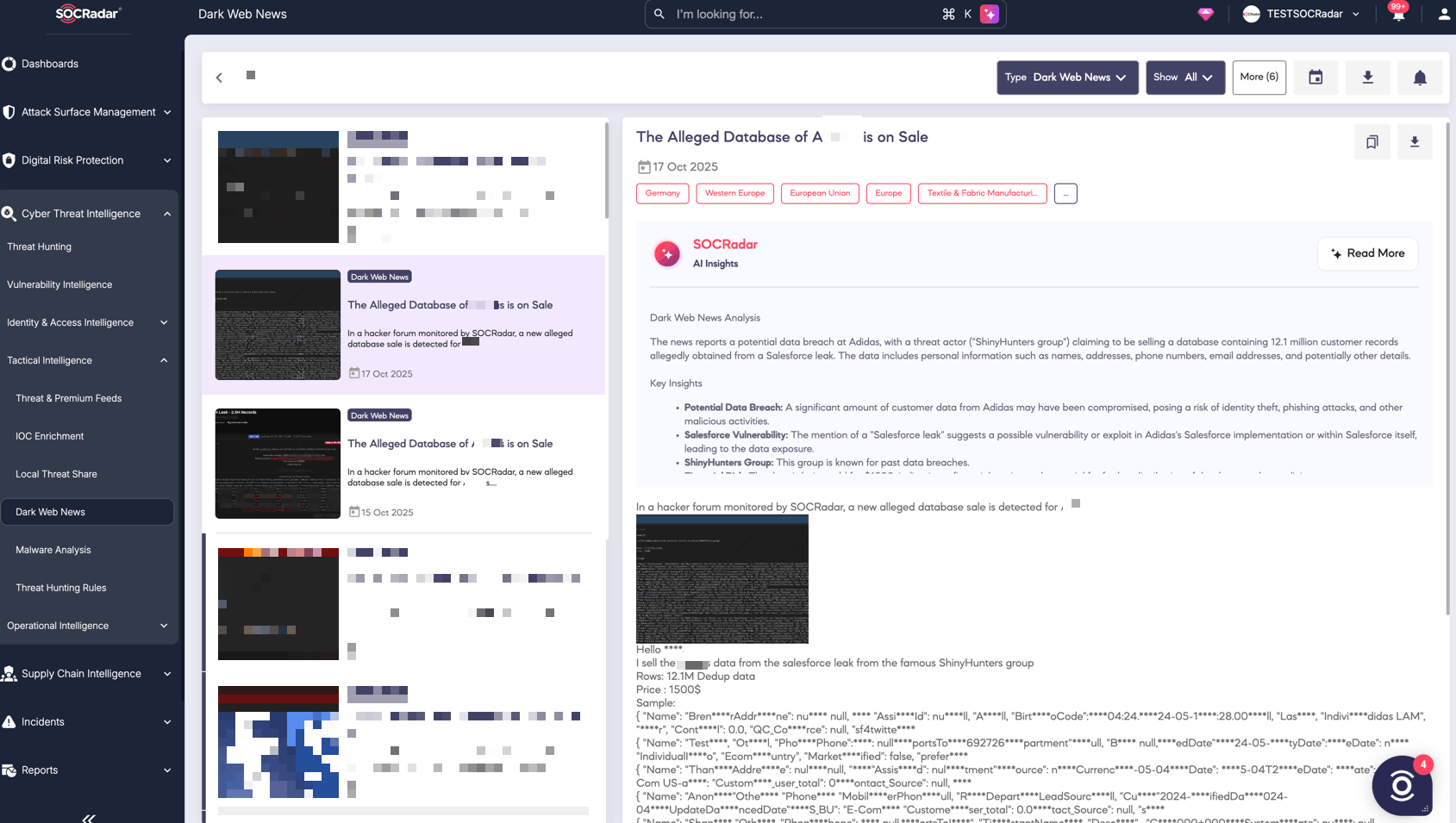Click the European Union tag
This screenshot has height=823, width=1456.
820,193
